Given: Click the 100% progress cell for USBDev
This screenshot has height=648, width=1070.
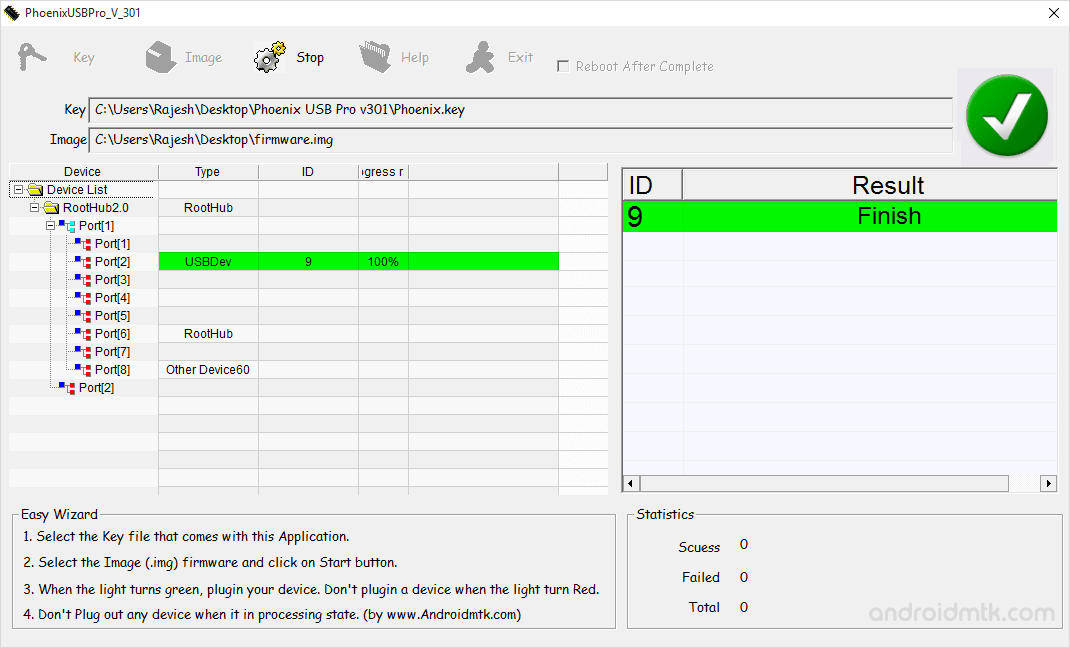Looking at the screenshot, I should pyautogui.click(x=385, y=261).
